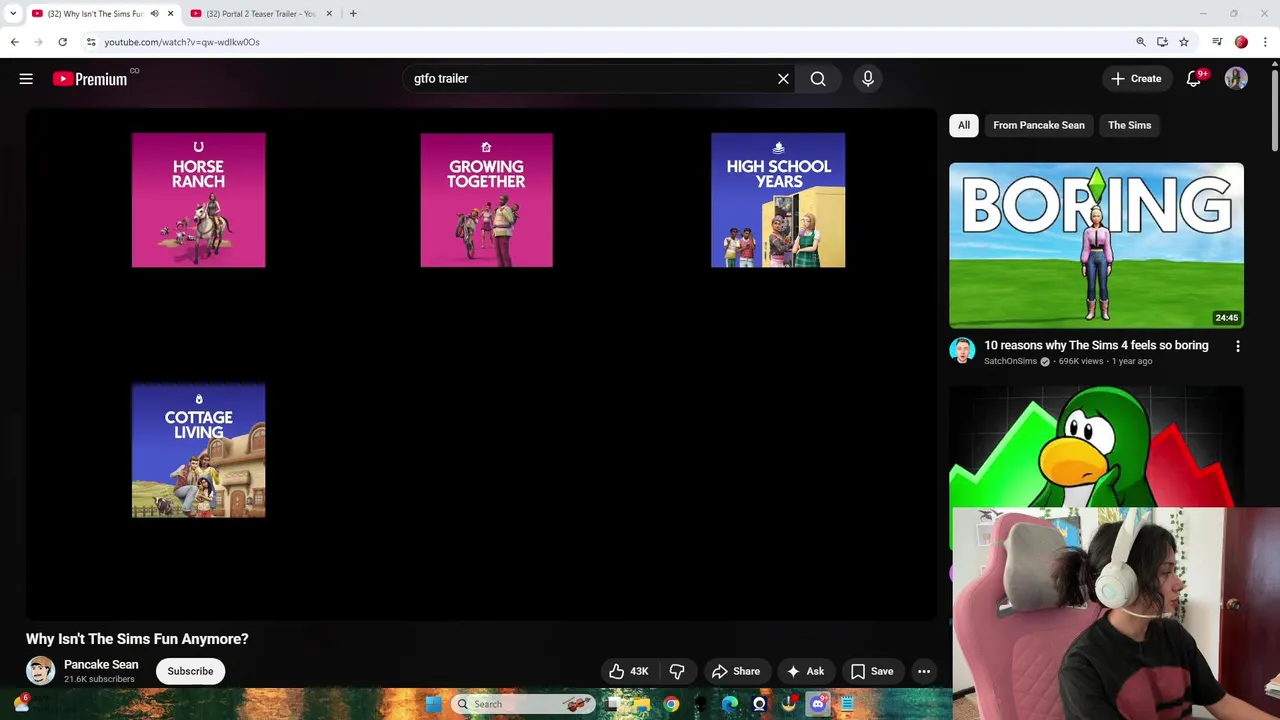Bookmark this page with the star

1184,42
